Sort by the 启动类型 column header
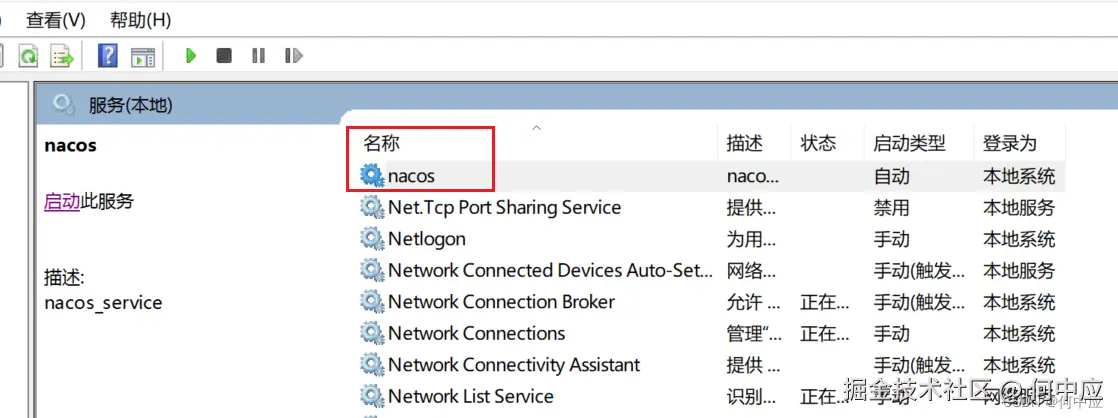 pos(909,144)
